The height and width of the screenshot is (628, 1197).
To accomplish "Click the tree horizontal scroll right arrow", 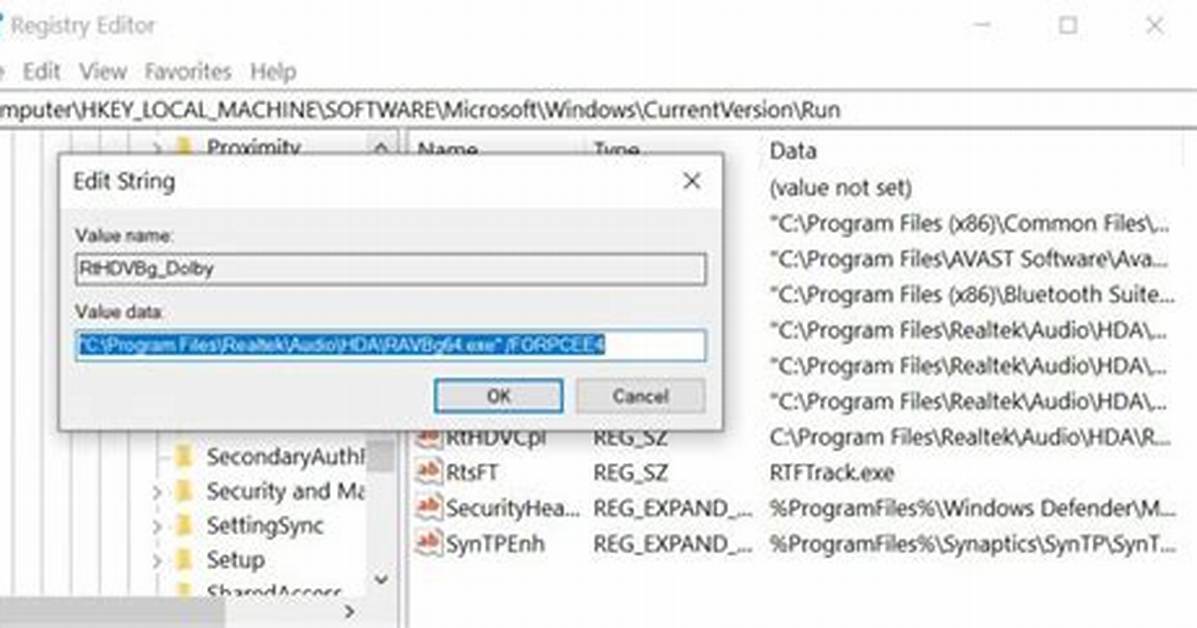I will (350, 611).
